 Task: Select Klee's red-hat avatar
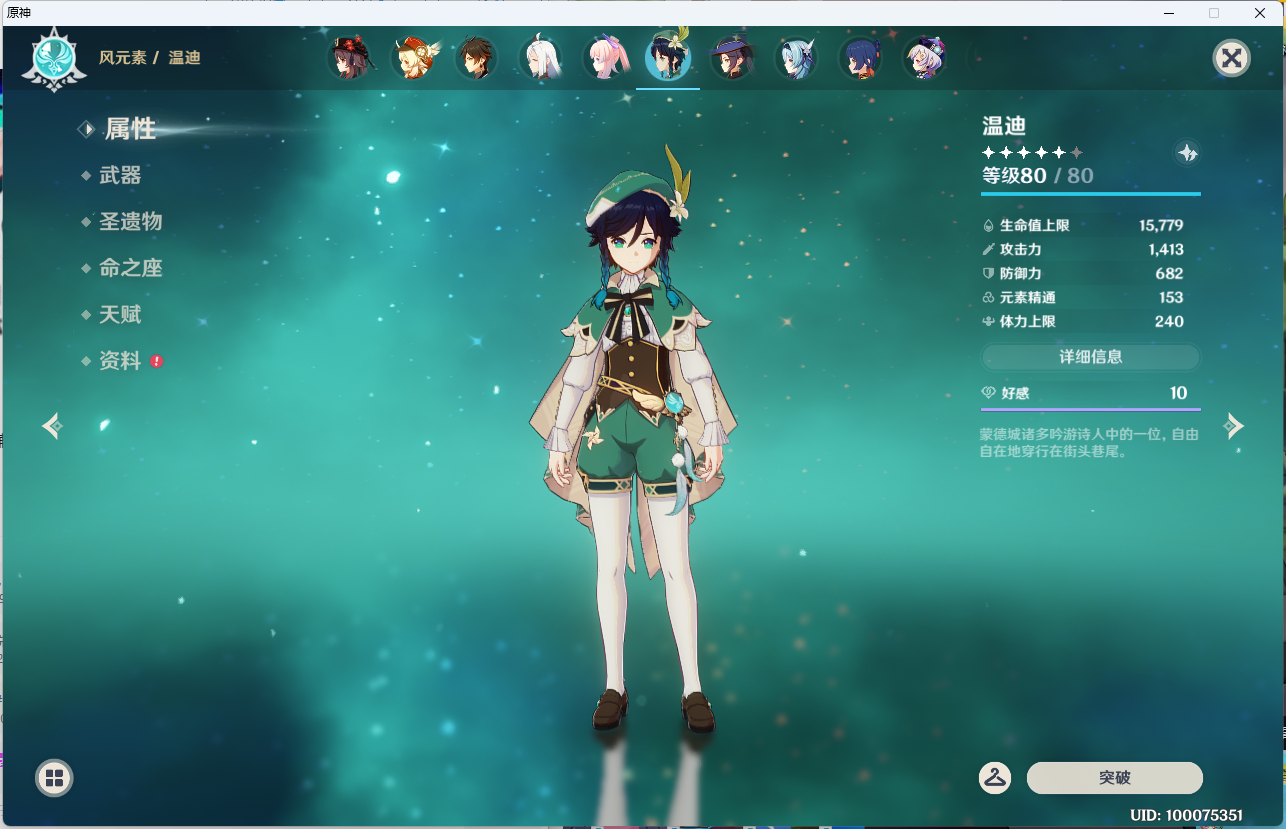pyautogui.click(x=413, y=58)
